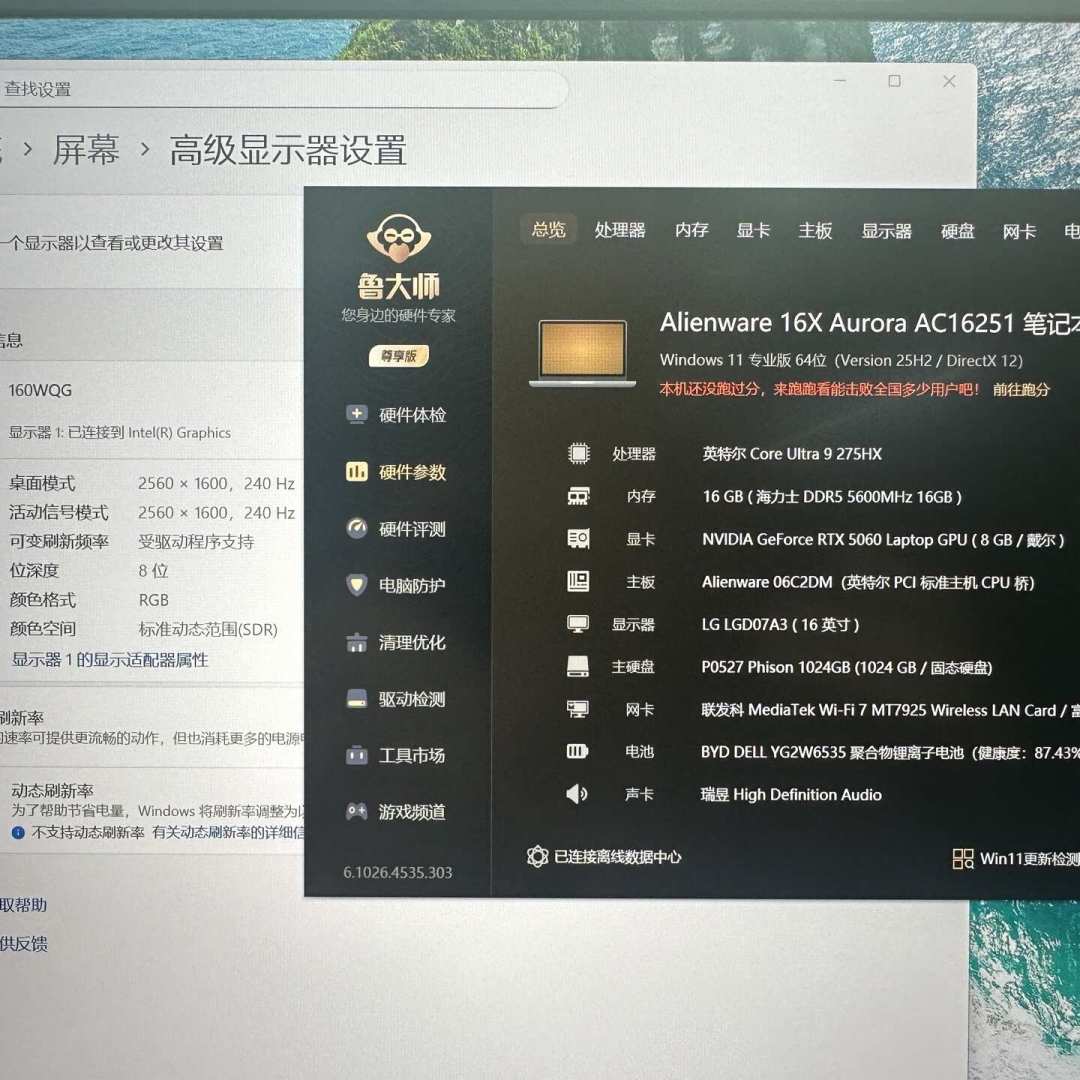Minimize the Settings window
The width and height of the screenshot is (1080, 1080).
(x=840, y=81)
